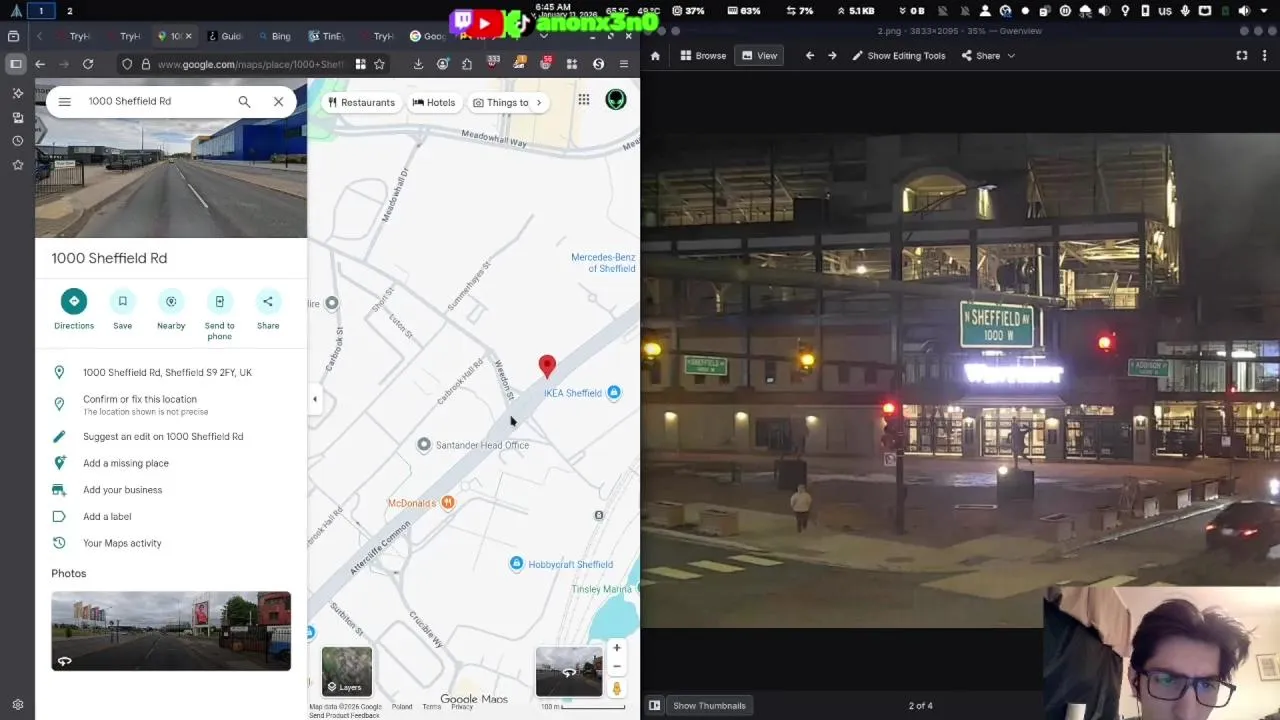Open the Google account avatar

click(616, 100)
